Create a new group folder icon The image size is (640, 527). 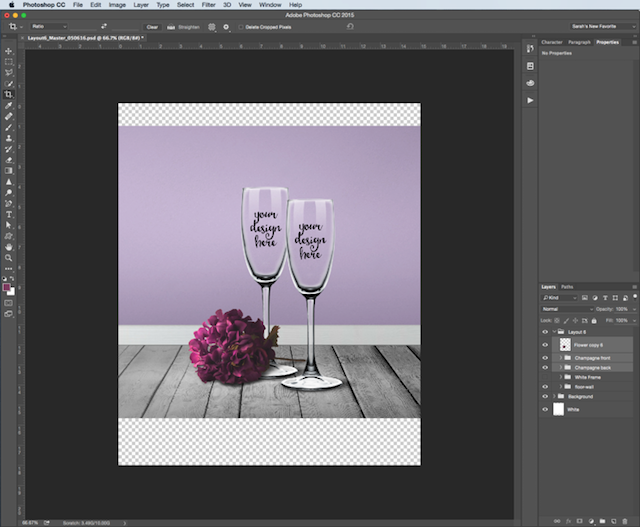pyautogui.click(x=602, y=521)
